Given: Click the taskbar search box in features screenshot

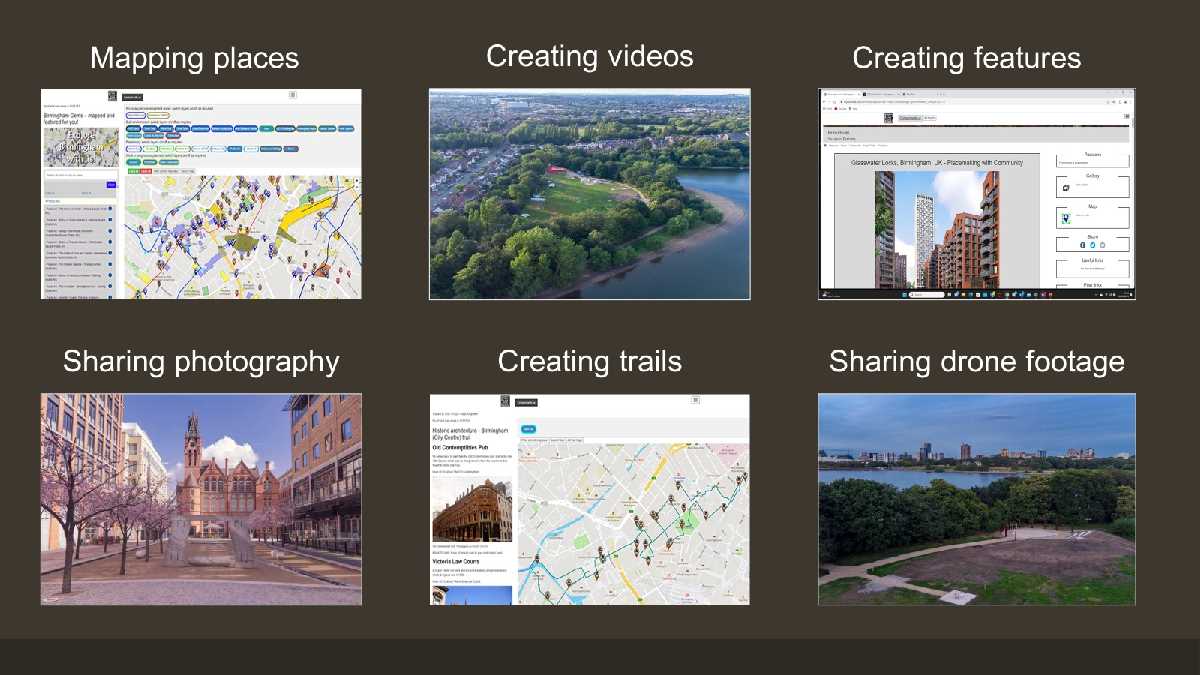Looking at the screenshot, I should 927,295.
